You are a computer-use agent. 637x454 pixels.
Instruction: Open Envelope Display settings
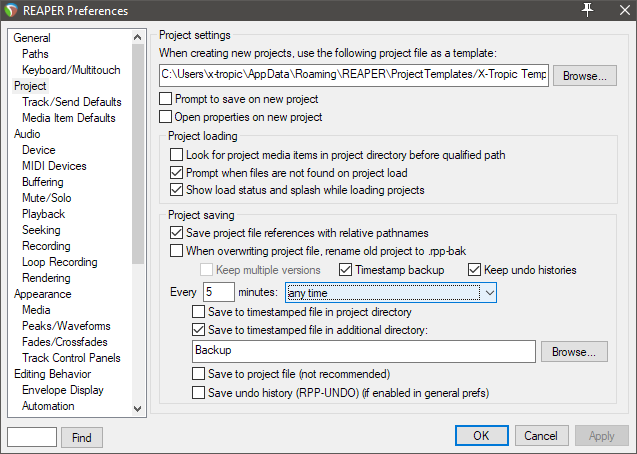[63, 390]
